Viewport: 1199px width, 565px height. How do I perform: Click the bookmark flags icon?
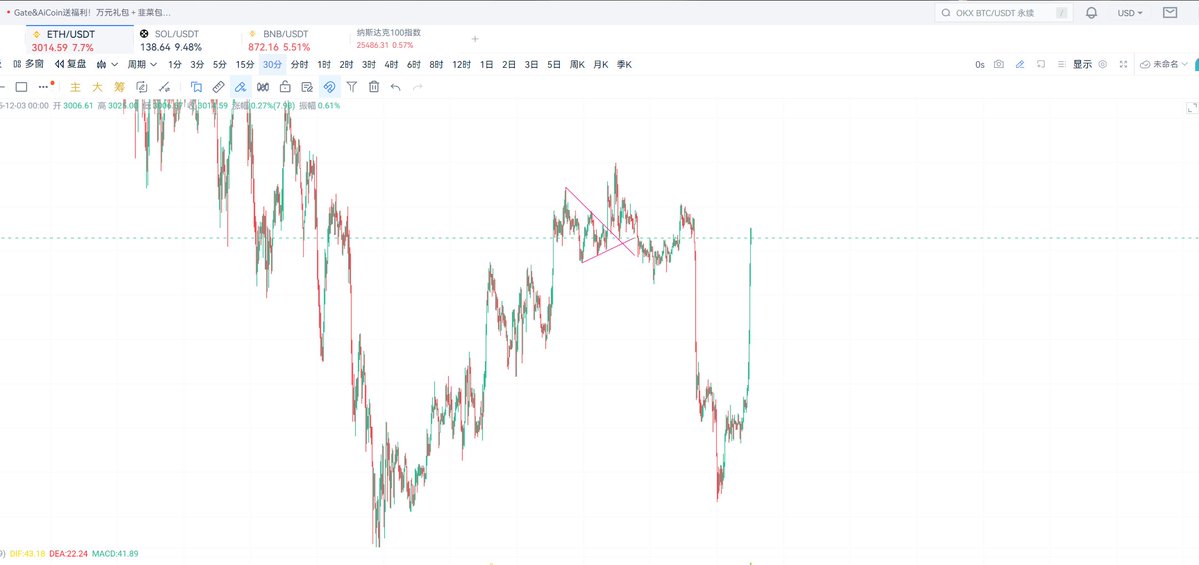(x=197, y=87)
